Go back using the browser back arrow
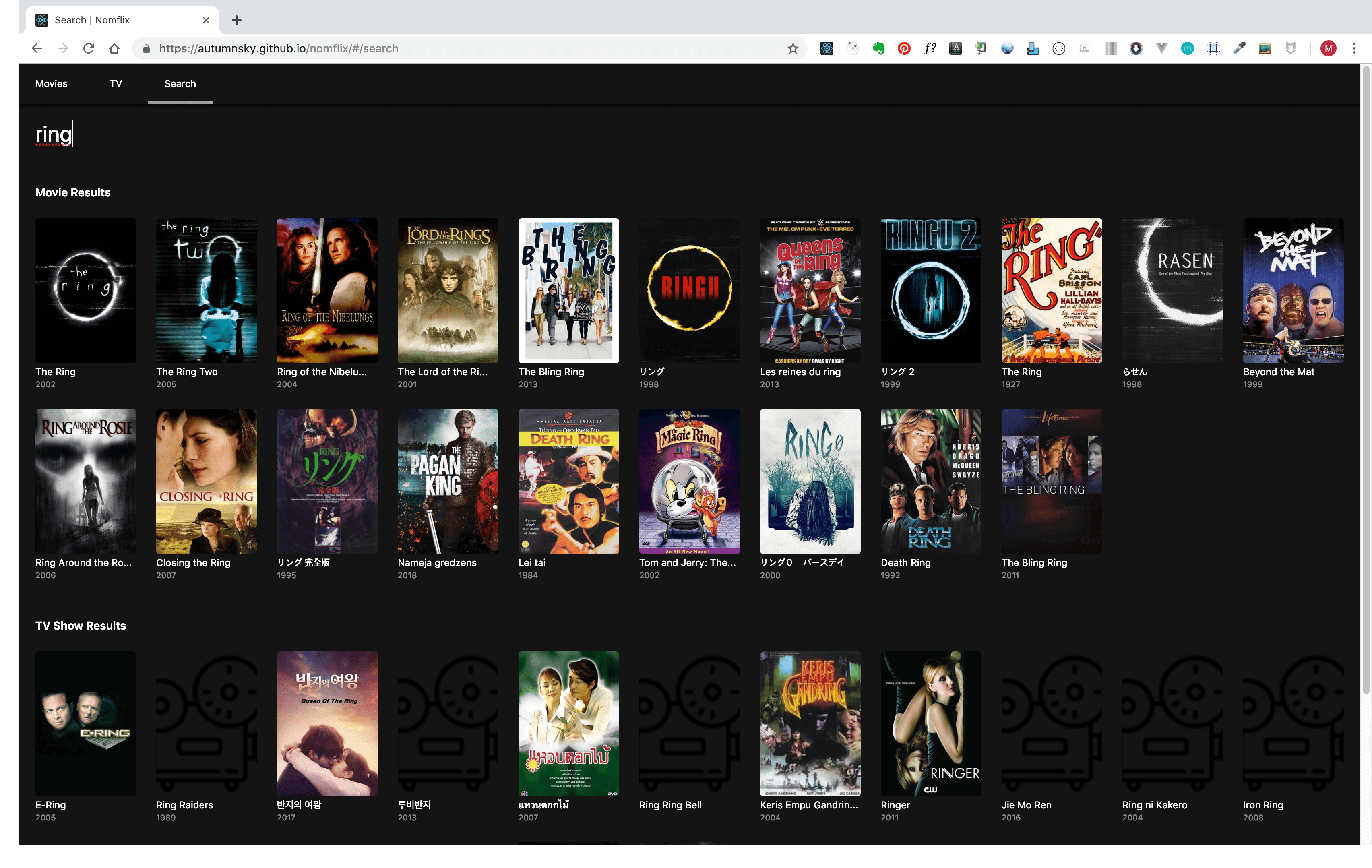Screen dimensions: 1372x868 37,48
